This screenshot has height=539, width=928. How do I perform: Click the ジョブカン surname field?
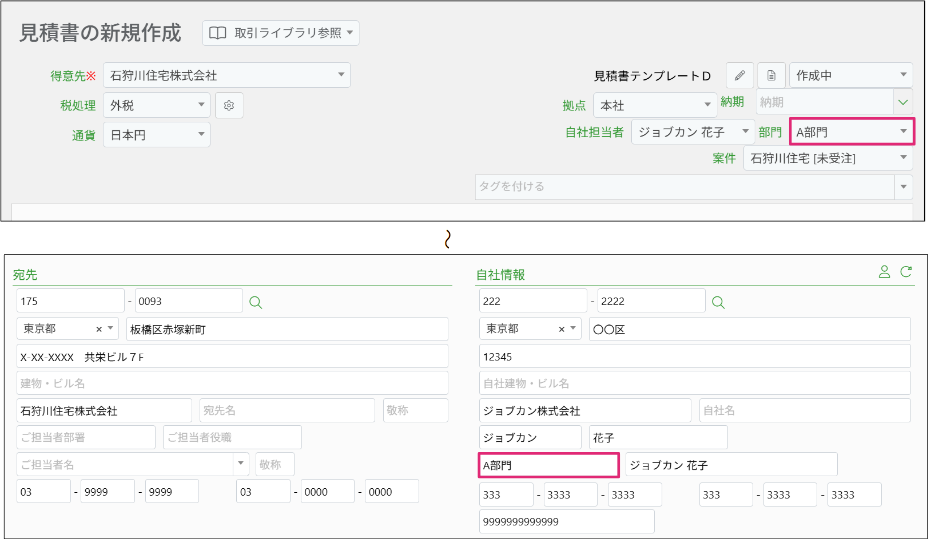click(x=530, y=438)
